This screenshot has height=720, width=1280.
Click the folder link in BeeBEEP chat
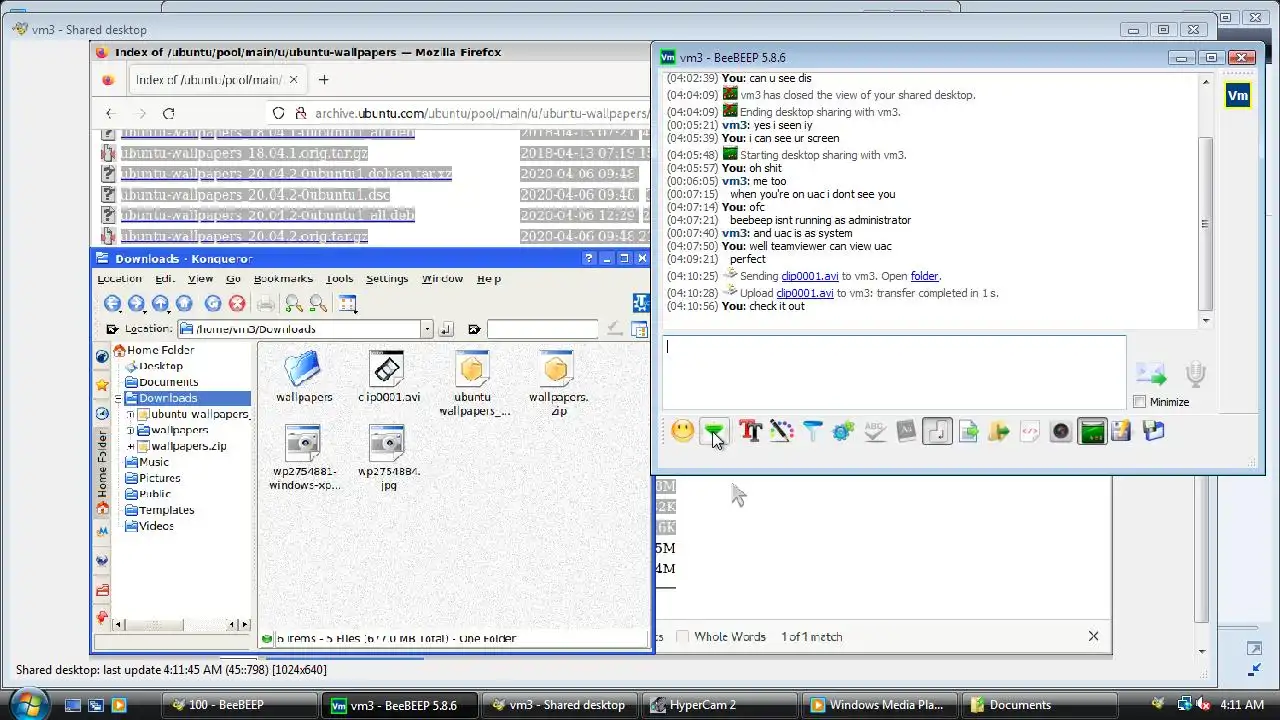click(924, 276)
